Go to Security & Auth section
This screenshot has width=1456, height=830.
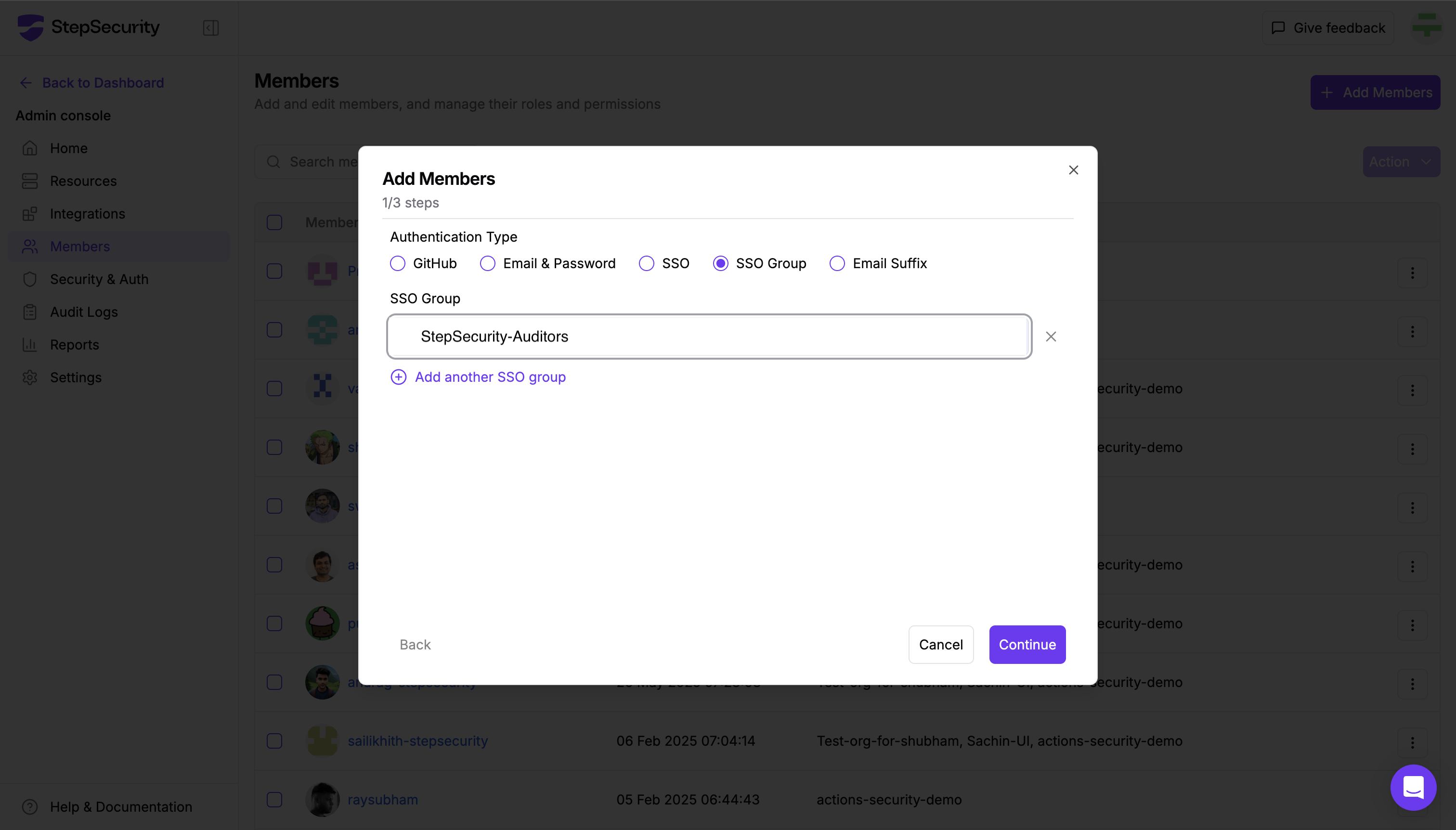[x=99, y=279]
